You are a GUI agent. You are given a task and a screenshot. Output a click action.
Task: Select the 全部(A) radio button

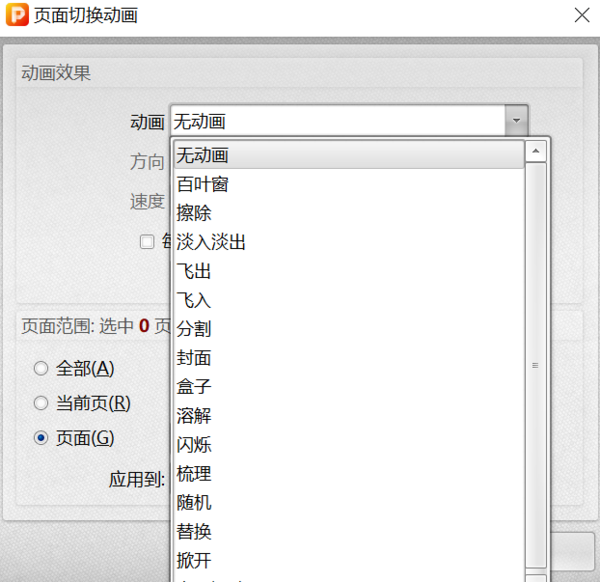41,368
